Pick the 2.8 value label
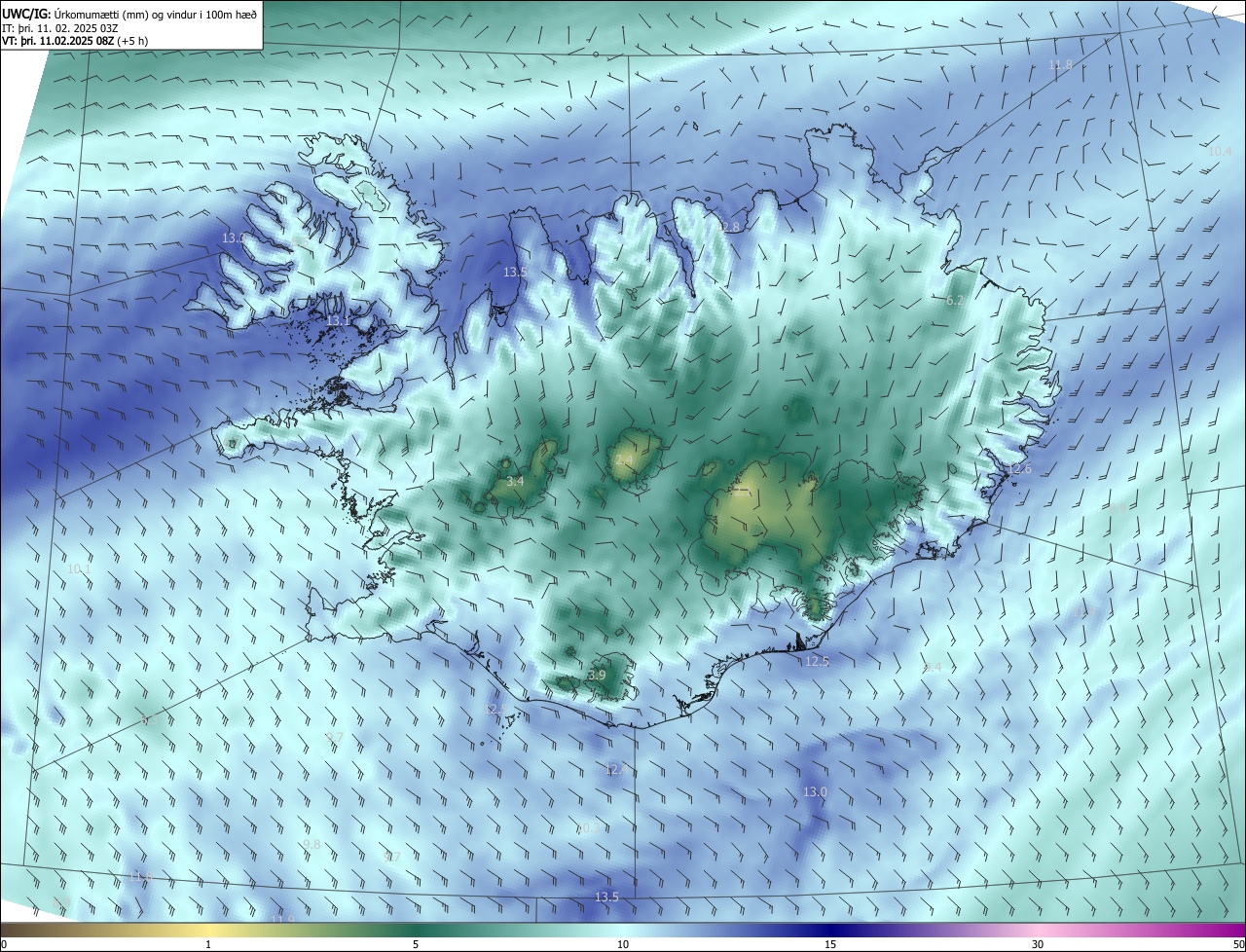 (731, 227)
